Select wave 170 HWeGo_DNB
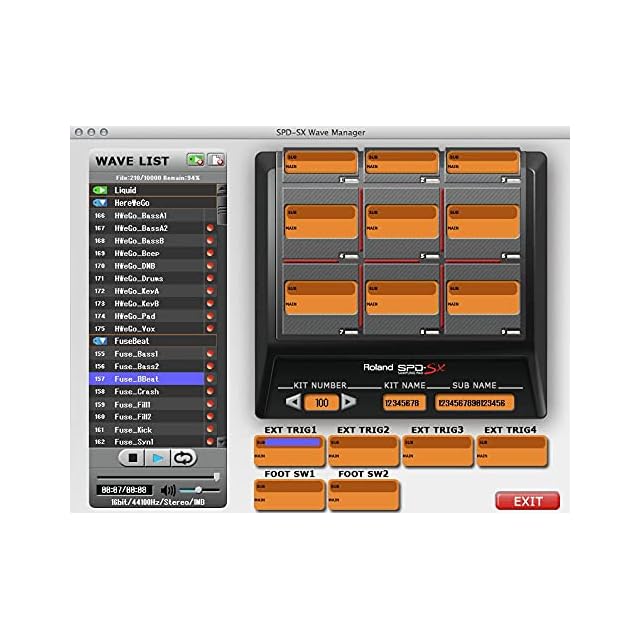Image resolution: width=640 pixels, height=640 pixels. [x=147, y=266]
